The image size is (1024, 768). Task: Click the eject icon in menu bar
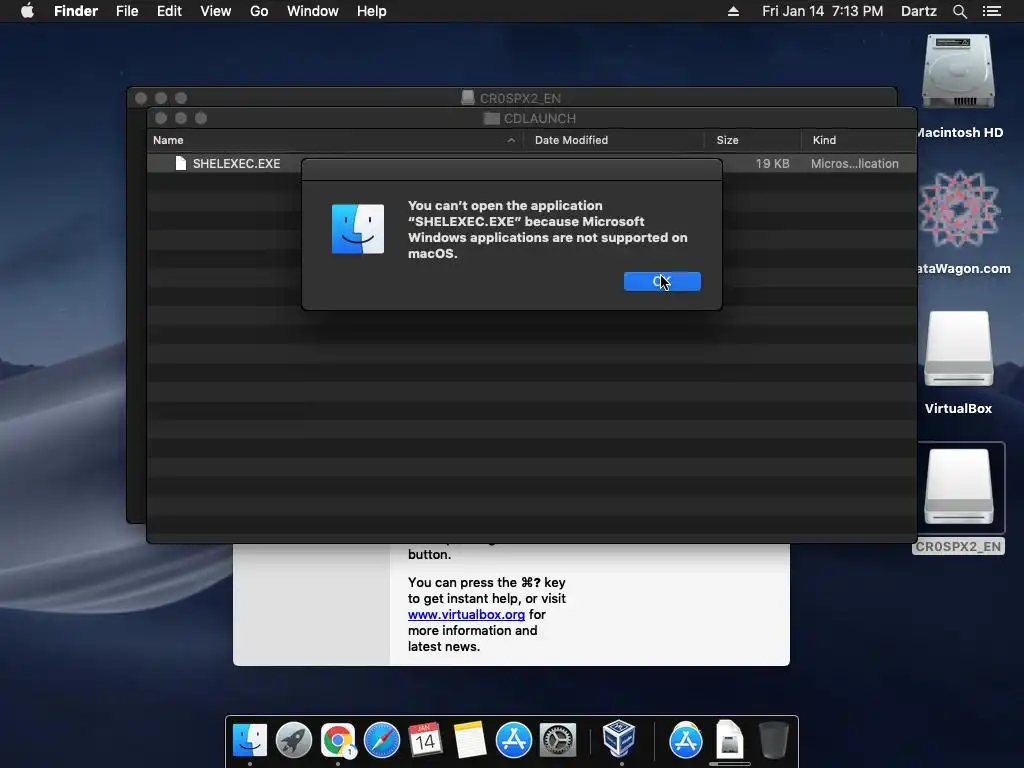[x=733, y=11]
